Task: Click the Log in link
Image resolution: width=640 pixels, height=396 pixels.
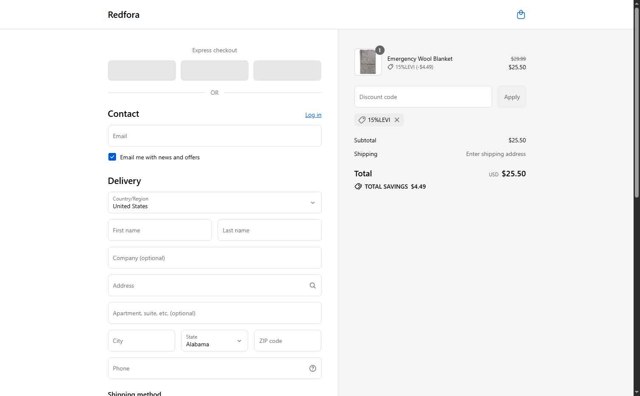Action: click(x=313, y=115)
